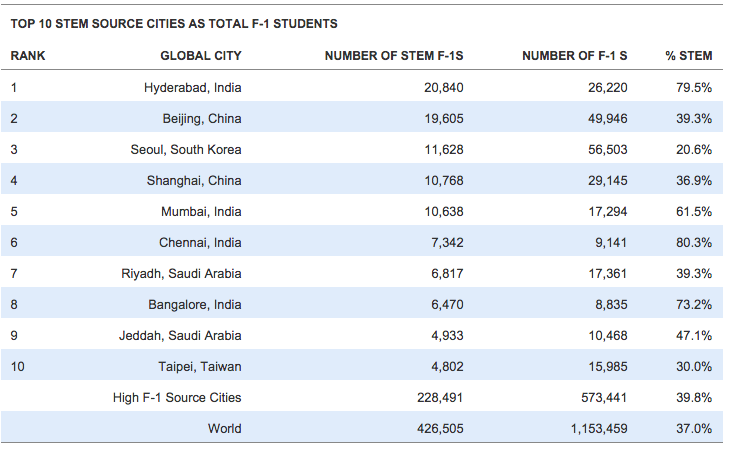Select the 80.3% cell
Image resolution: width=730 pixels, height=451 pixels.
click(x=694, y=242)
